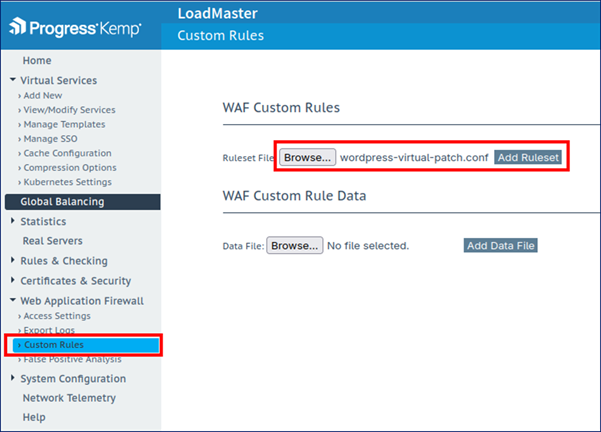Open Add New virtual service

43,95
